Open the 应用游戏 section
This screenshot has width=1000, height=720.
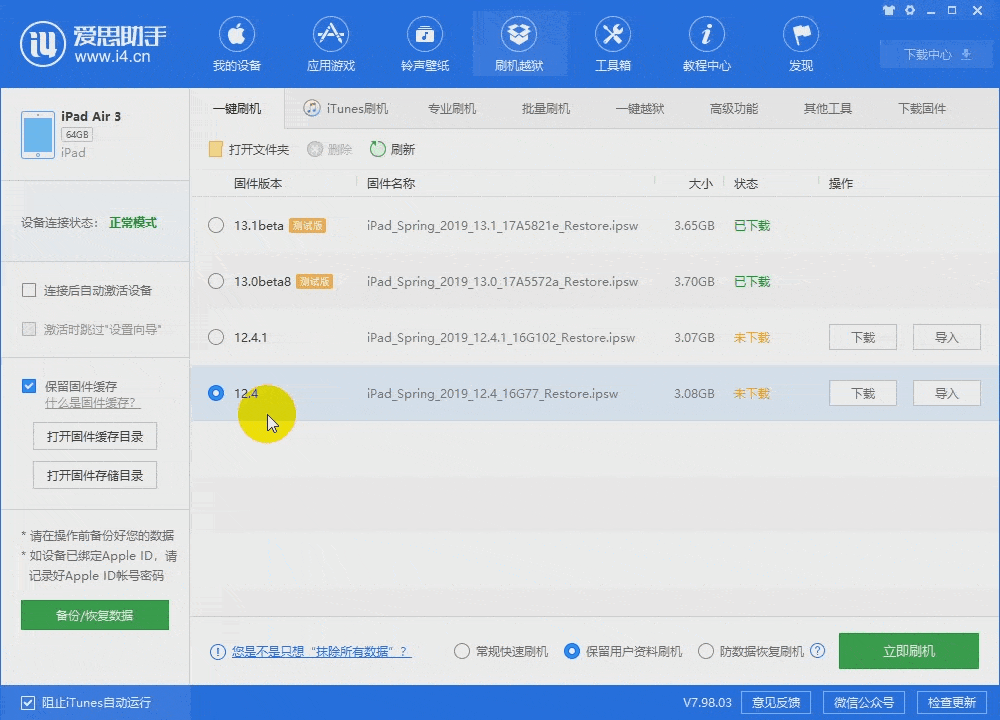(331, 45)
